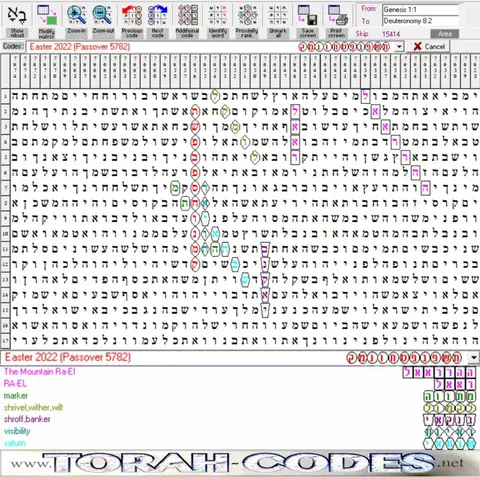Edit the To field showing Deuteronomy 8:2
480x477 pixels.
click(x=420, y=21)
